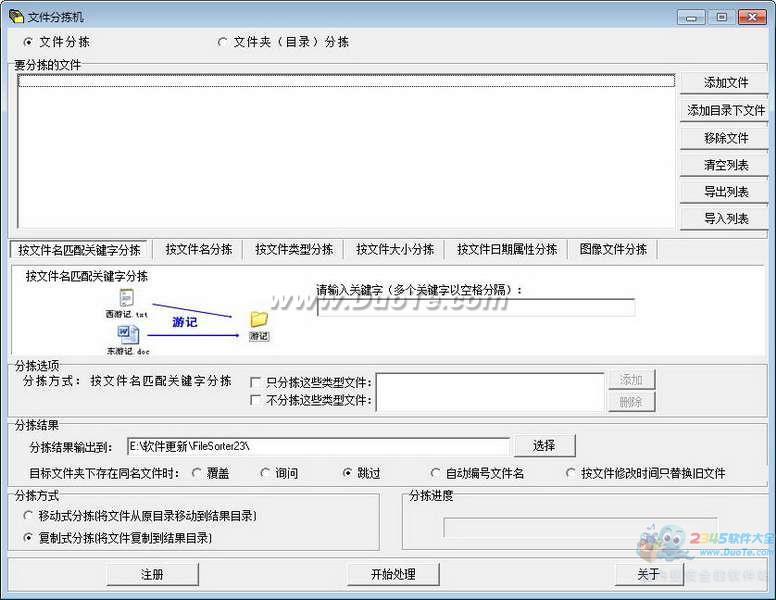Click the keyword input field
This screenshot has width=776, height=600.
[476, 307]
